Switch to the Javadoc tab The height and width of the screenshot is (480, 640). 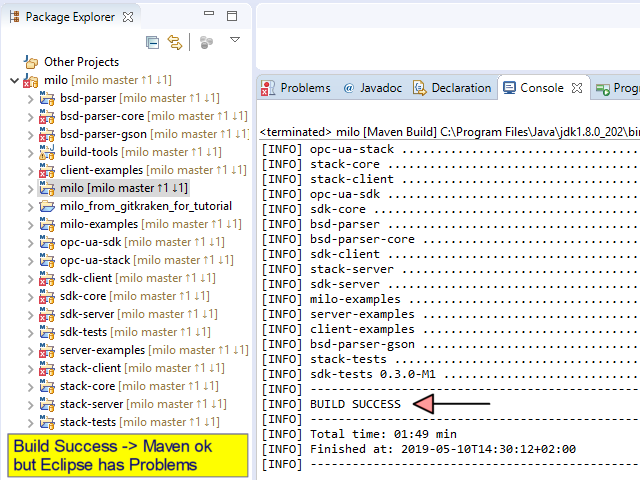click(x=373, y=88)
